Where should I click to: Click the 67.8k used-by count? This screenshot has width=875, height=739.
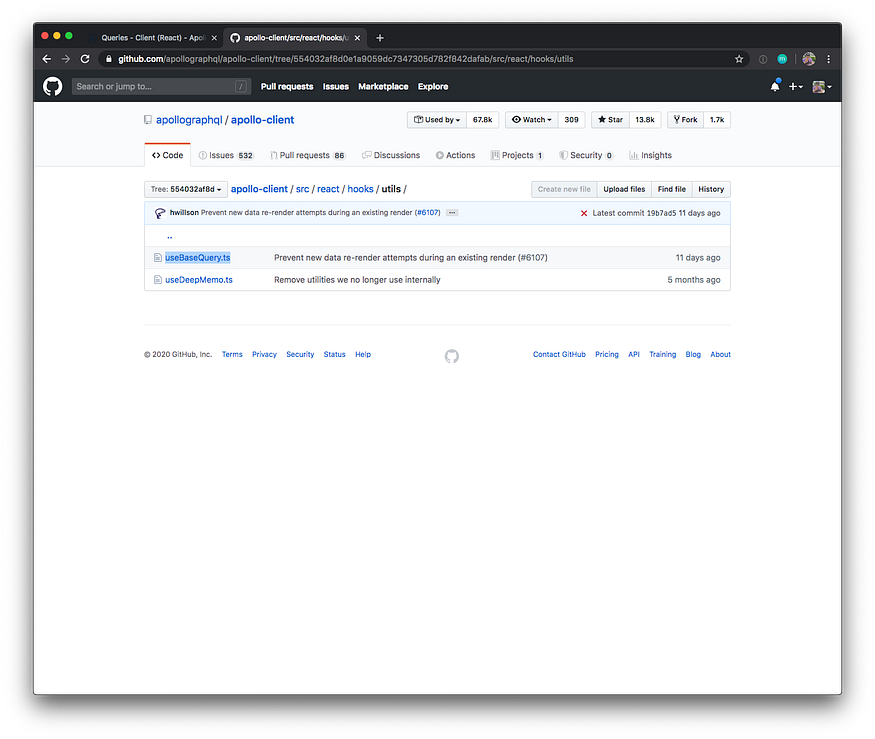(482, 119)
